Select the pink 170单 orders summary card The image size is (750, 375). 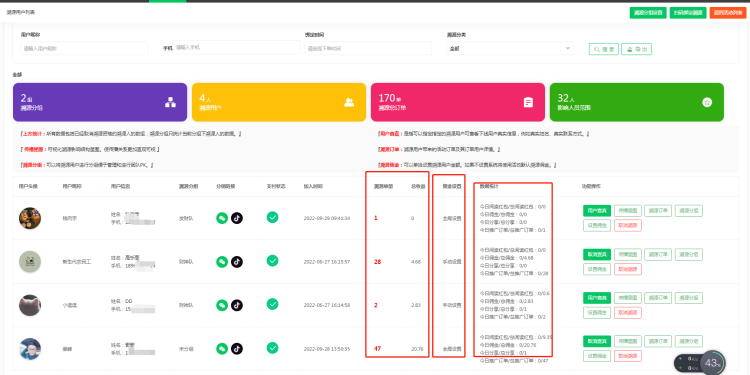point(458,102)
